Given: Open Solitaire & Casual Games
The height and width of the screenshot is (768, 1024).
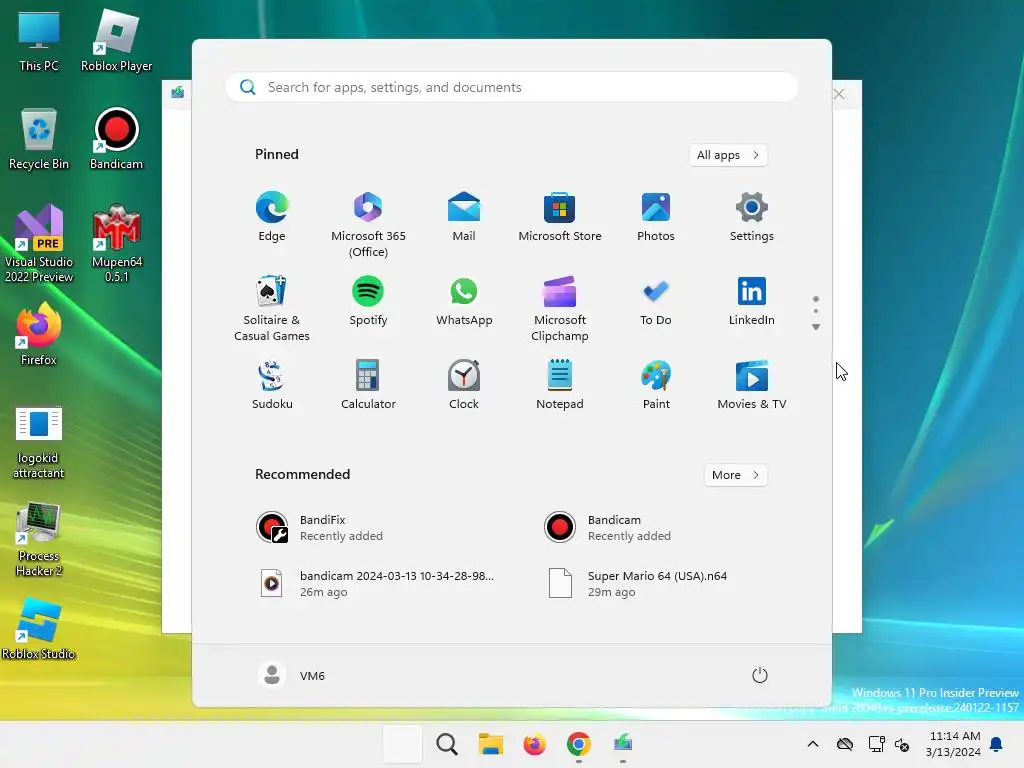Looking at the screenshot, I should coord(272,308).
